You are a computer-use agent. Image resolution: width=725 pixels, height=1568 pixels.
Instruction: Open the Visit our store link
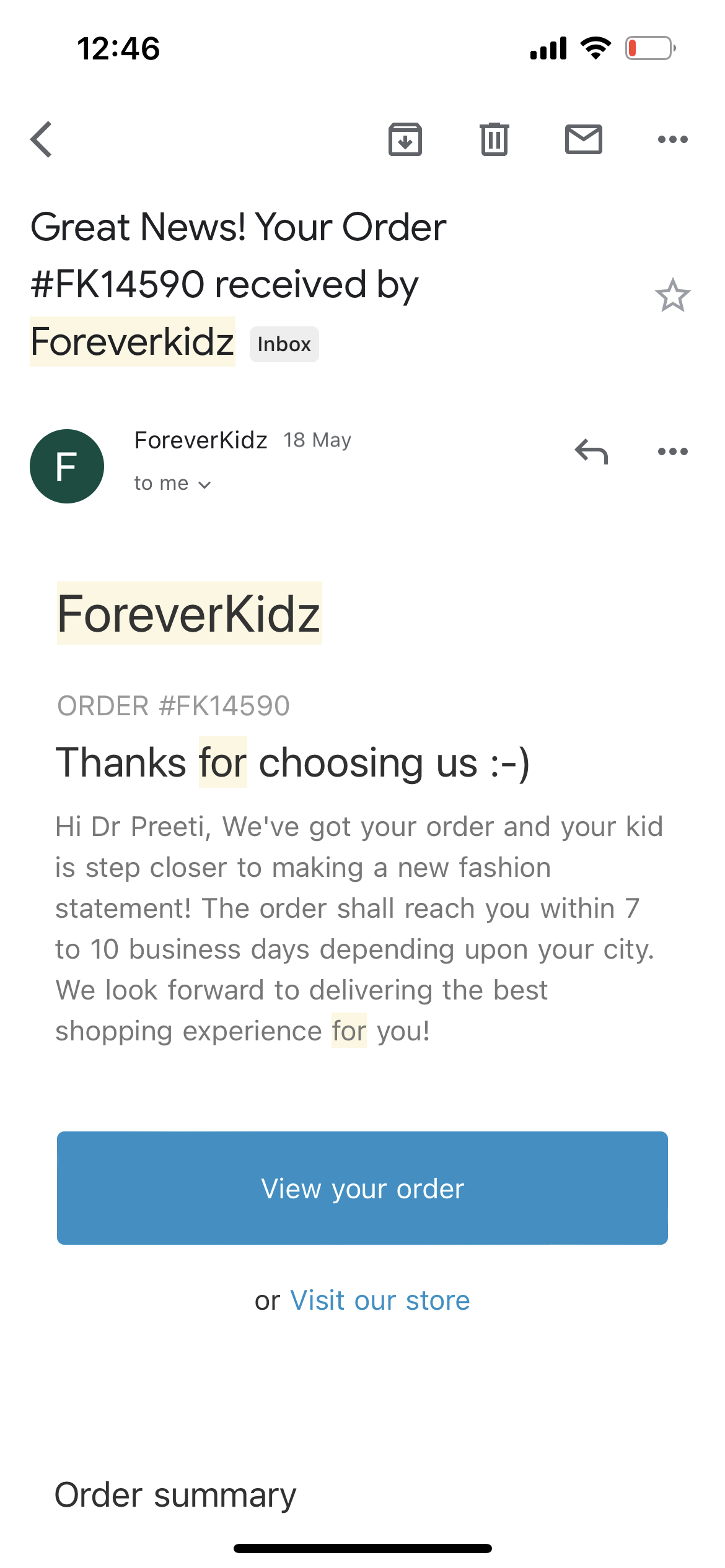[x=380, y=1300]
